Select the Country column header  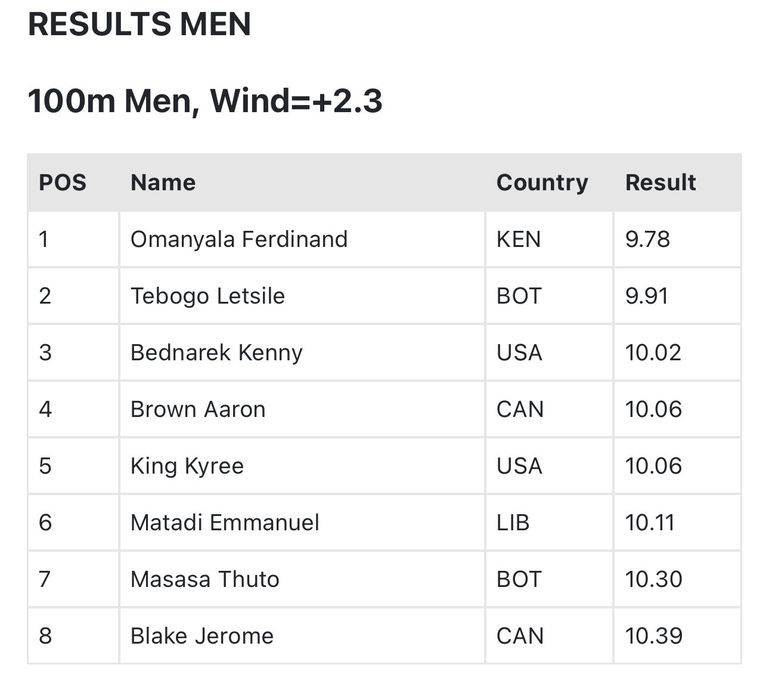(x=542, y=183)
